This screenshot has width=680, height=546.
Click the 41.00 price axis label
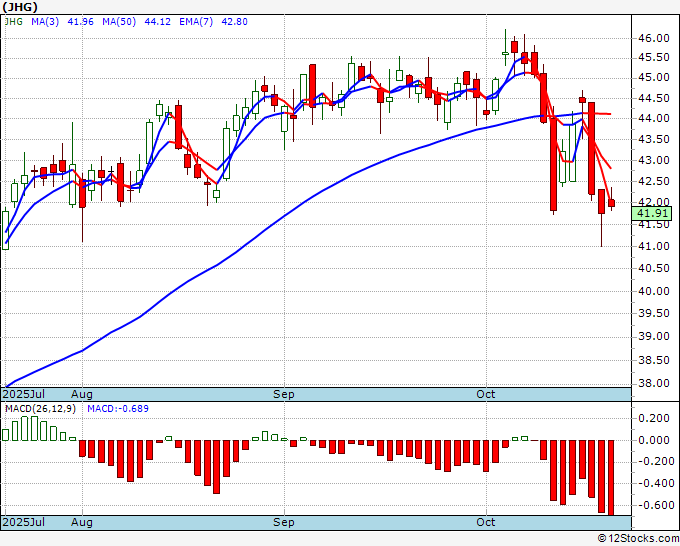point(654,246)
